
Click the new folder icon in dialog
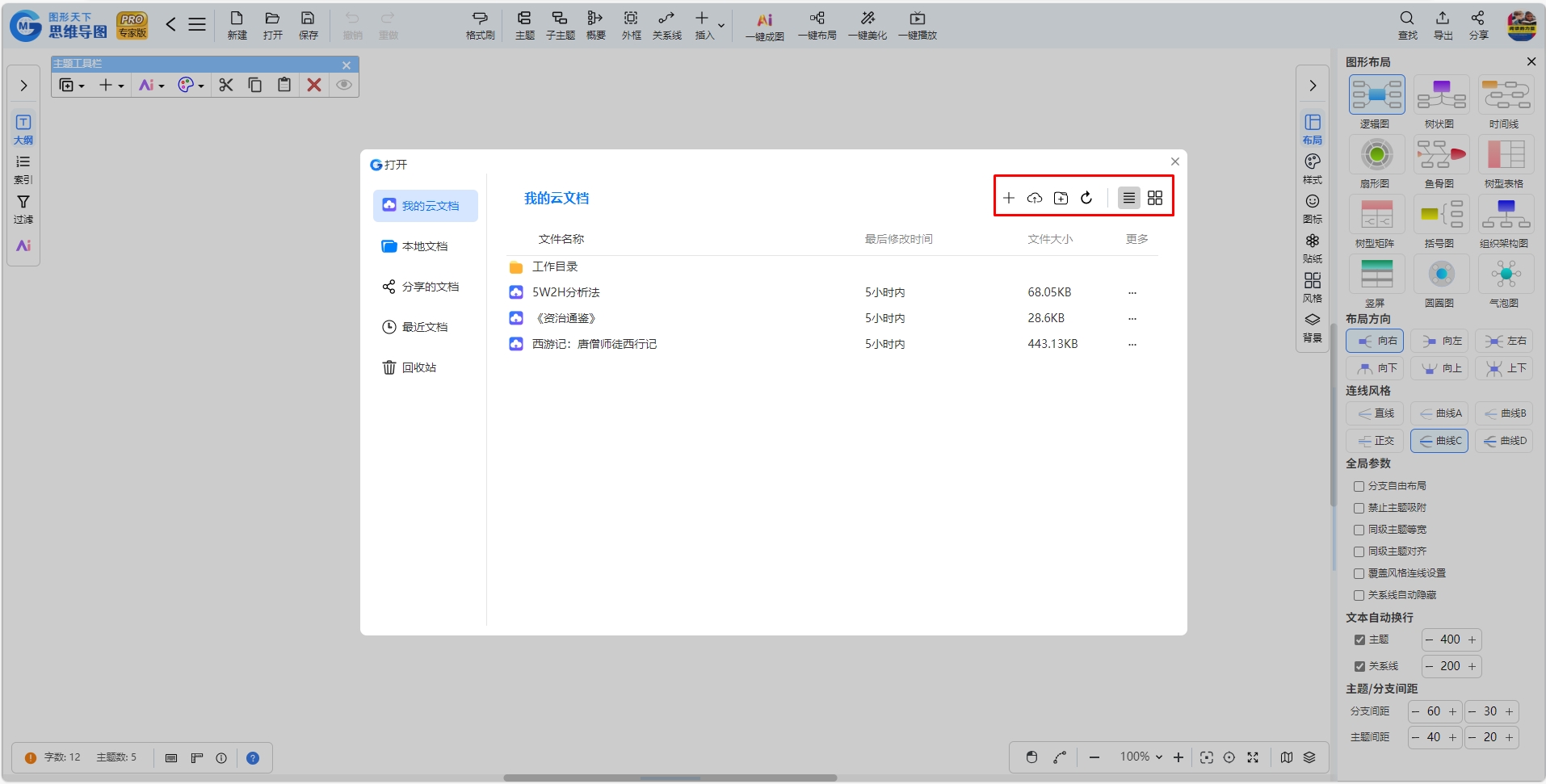1061,198
